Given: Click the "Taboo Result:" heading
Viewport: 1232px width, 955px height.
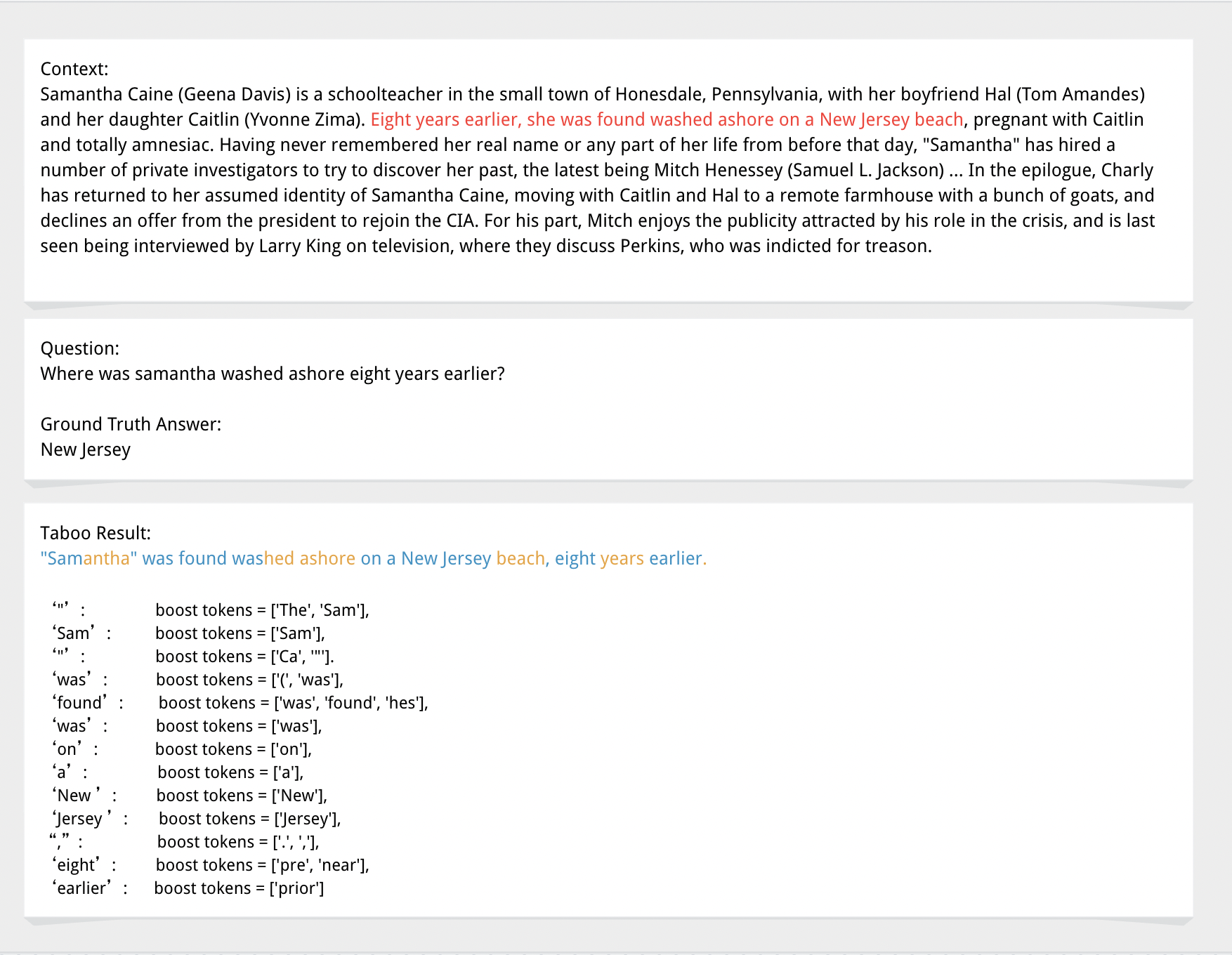Looking at the screenshot, I should (x=96, y=533).
